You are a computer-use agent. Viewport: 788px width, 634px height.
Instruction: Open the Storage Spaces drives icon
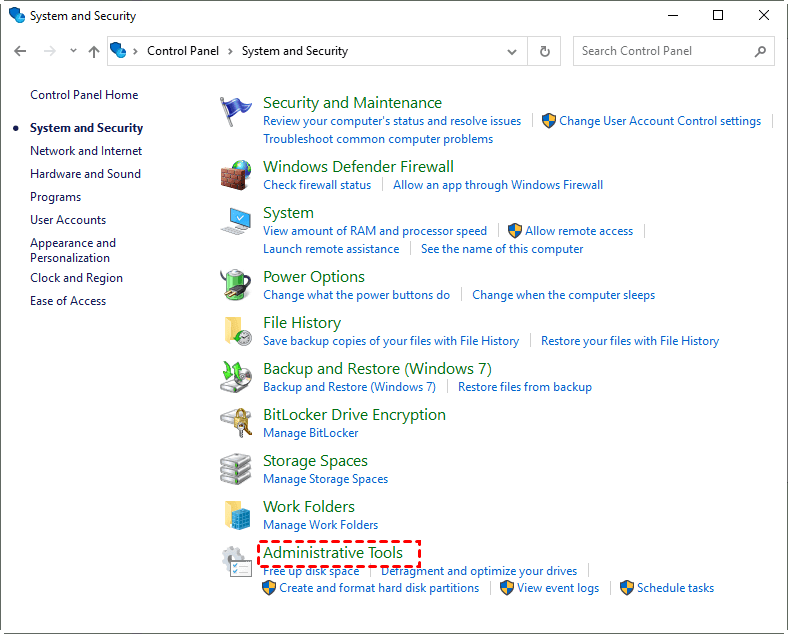coord(236,469)
